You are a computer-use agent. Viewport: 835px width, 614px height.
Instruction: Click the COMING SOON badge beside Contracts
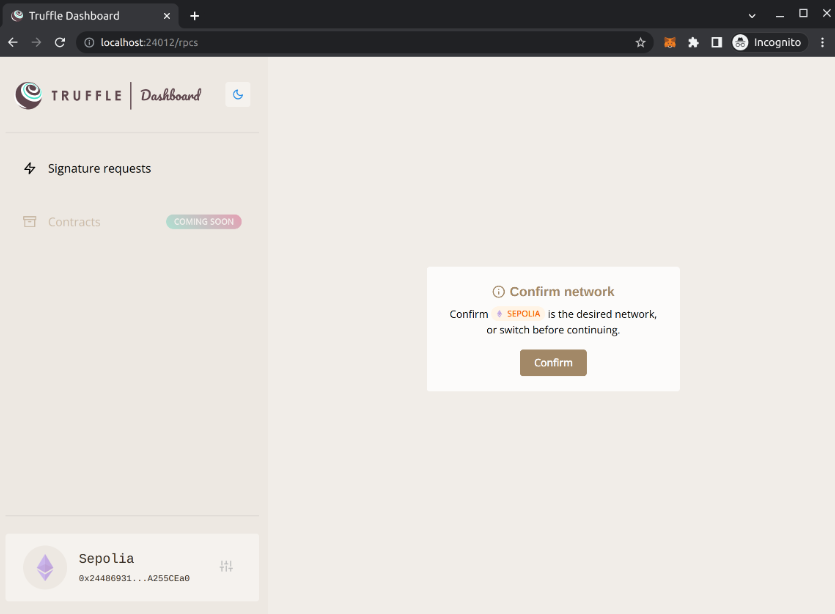pos(203,221)
